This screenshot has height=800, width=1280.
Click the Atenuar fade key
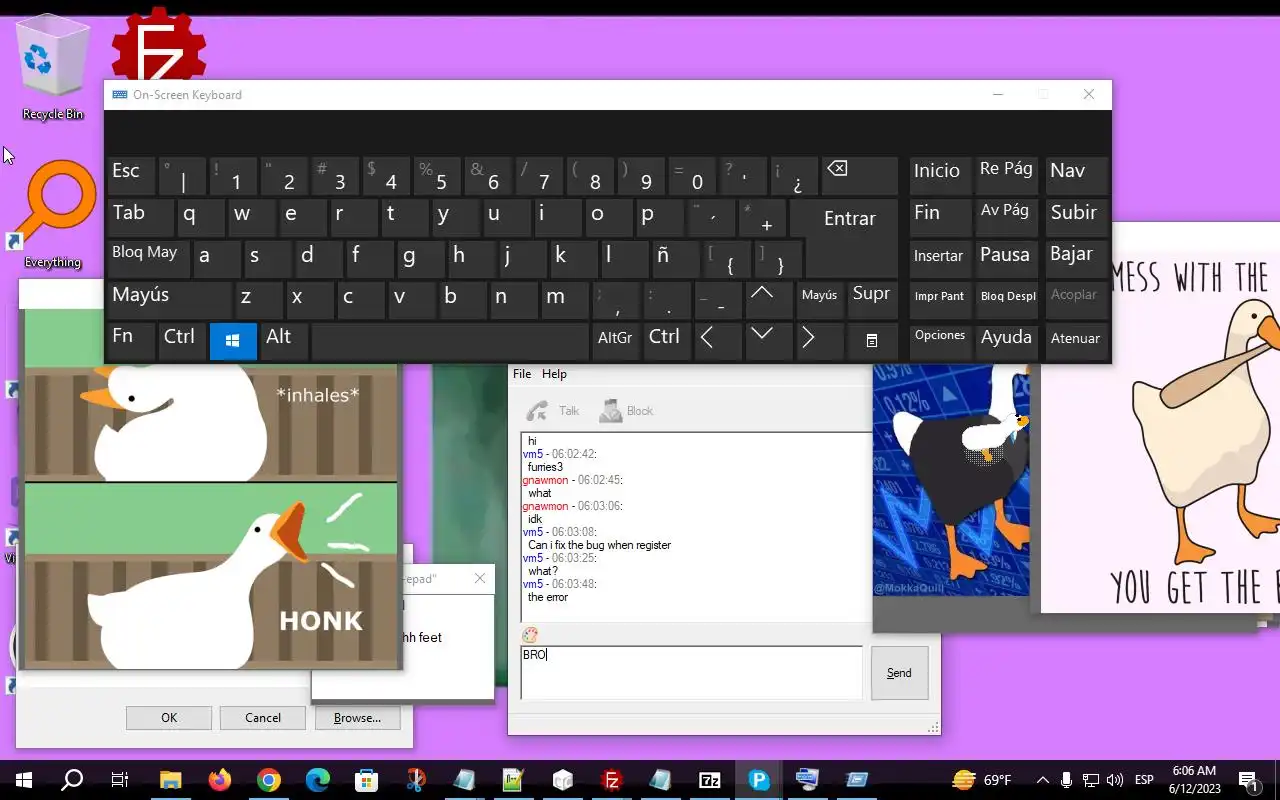[x=1076, y=340]
